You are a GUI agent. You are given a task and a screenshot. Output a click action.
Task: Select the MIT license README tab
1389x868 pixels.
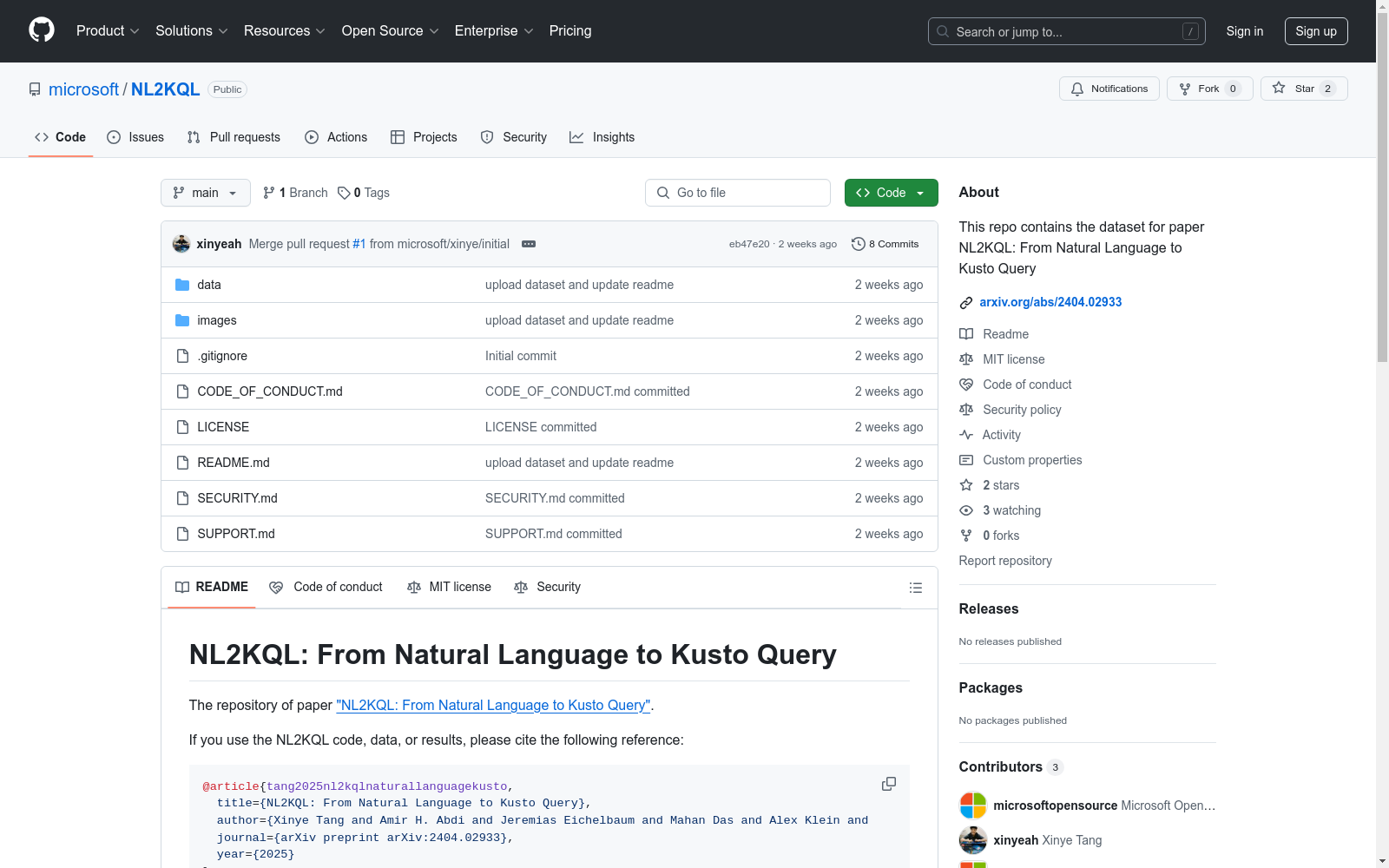coord(449,587)
